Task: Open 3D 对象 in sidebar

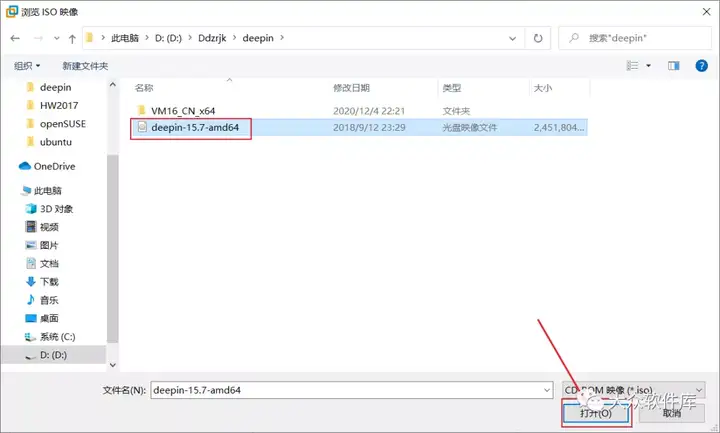Action: [56, 209]
